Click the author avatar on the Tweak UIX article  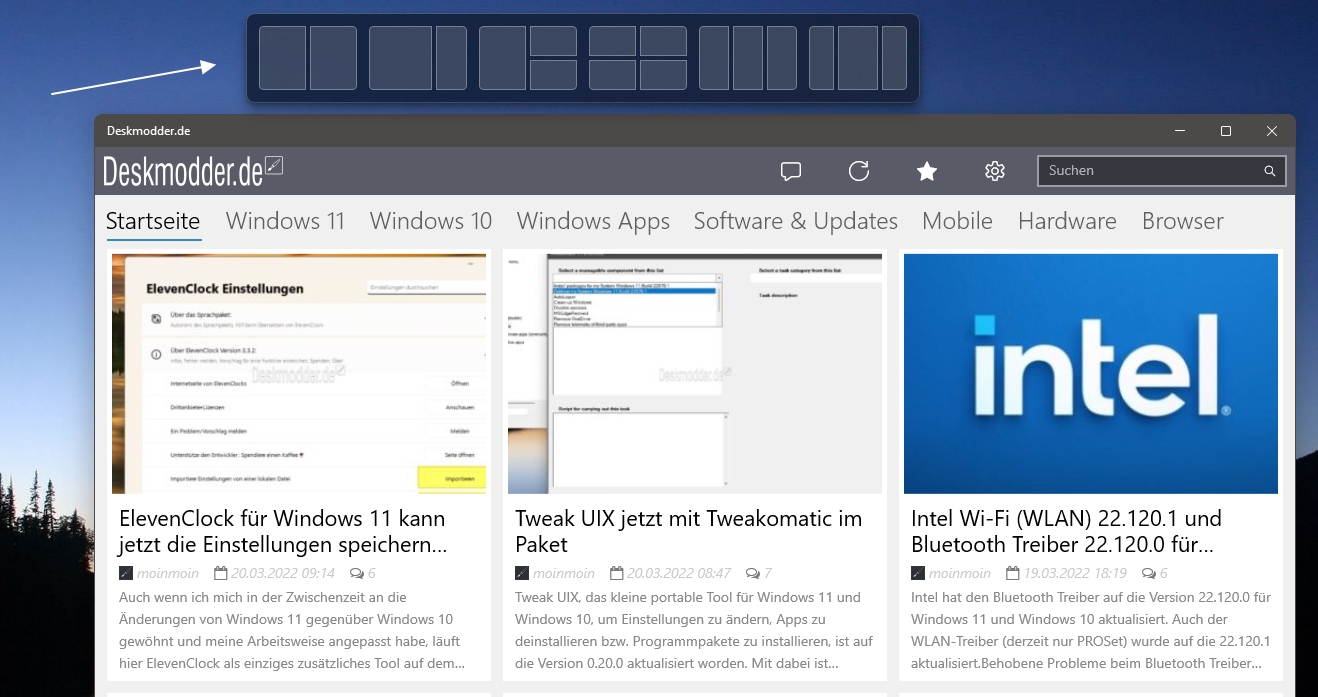(522, 574)
